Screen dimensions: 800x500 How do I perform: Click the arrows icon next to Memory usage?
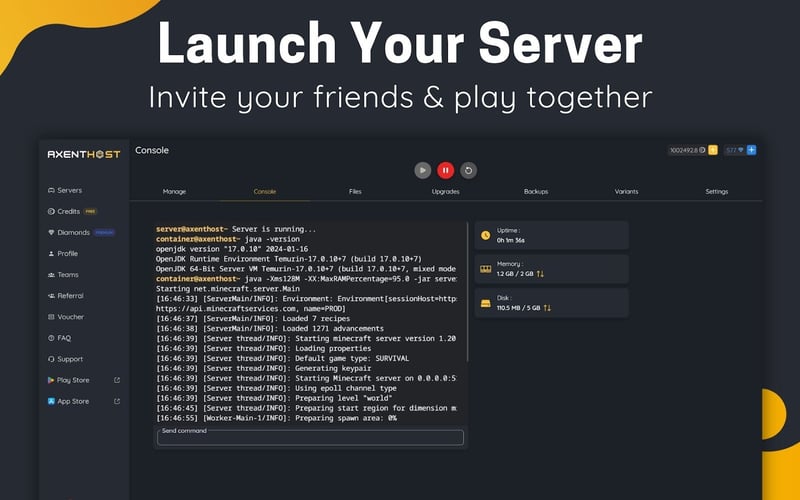[x=540, y=274]
